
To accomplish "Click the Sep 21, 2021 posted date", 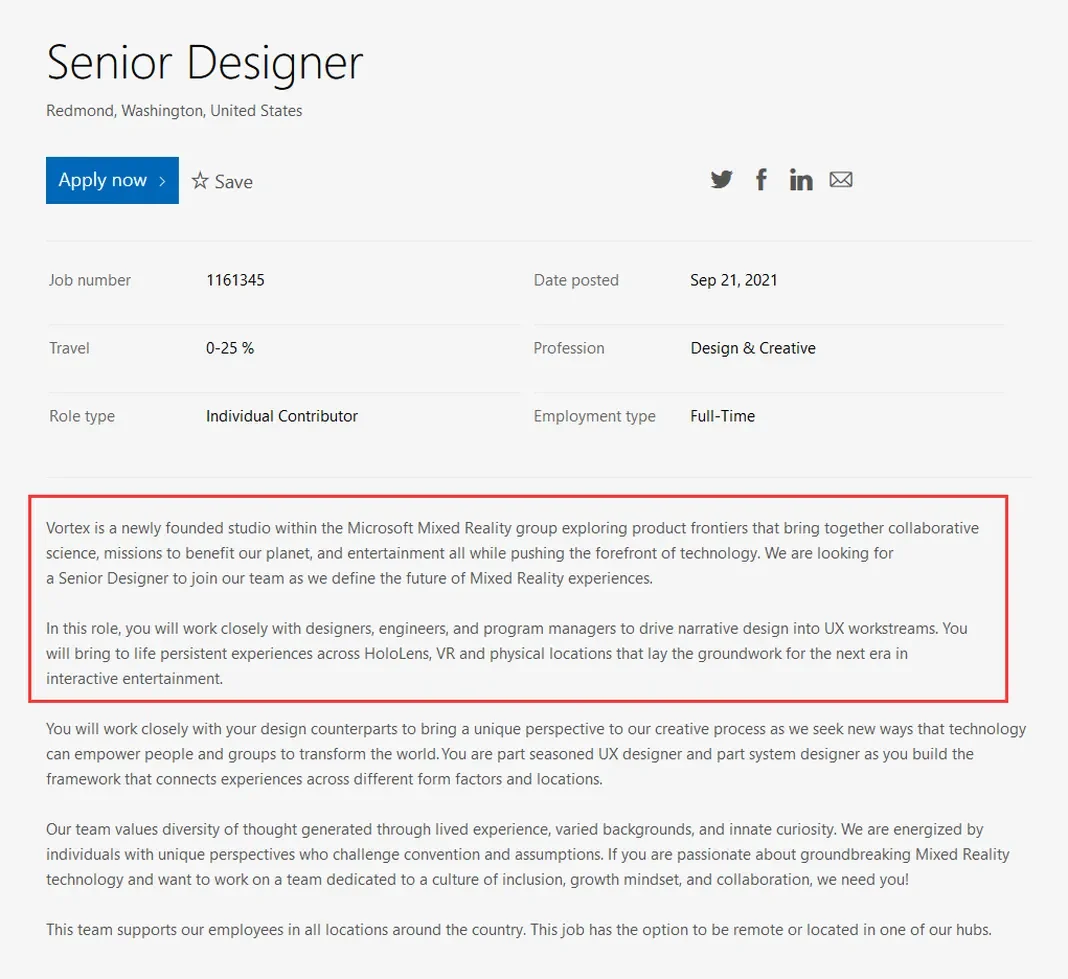I will (x=734, y=280).
